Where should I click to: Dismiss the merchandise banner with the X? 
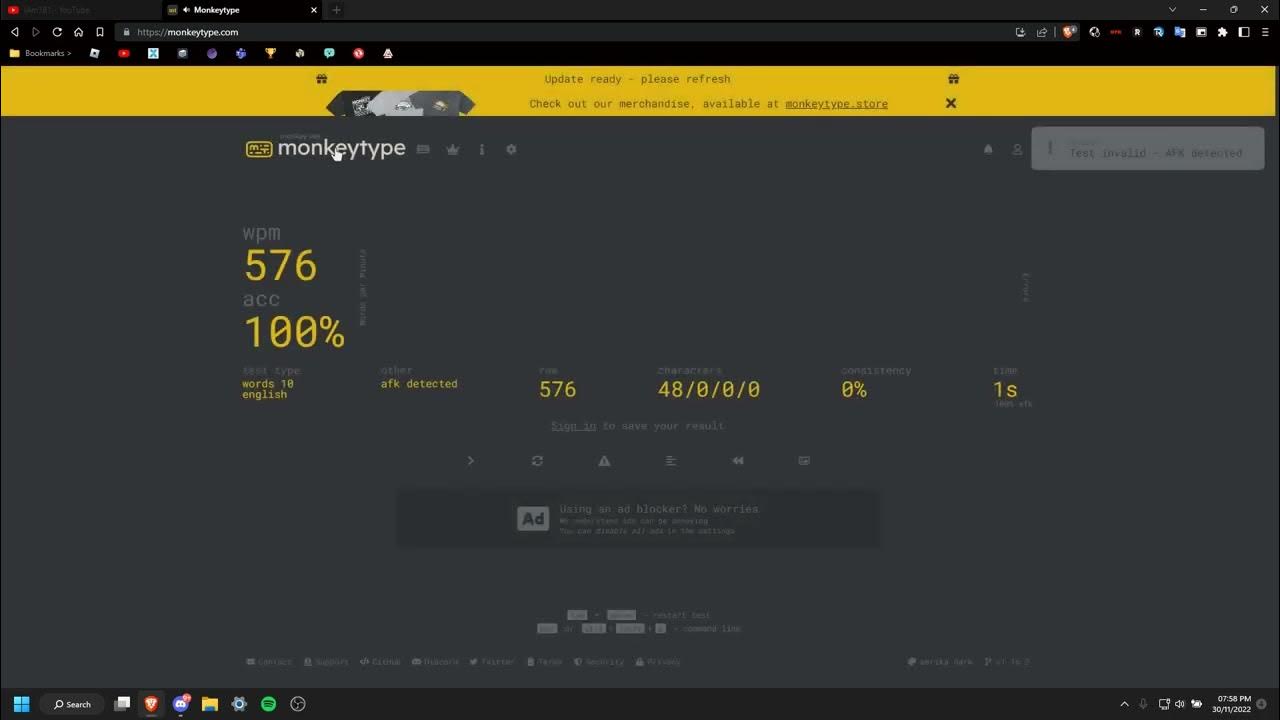tap(951, 103)
